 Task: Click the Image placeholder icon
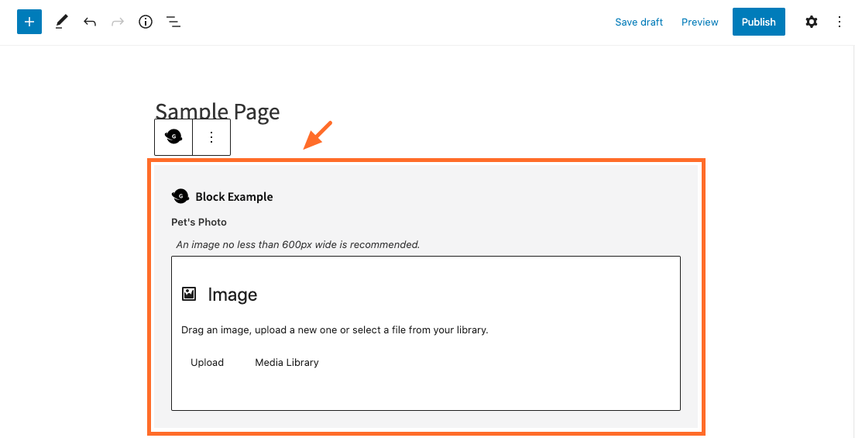[x=189, y=294]
